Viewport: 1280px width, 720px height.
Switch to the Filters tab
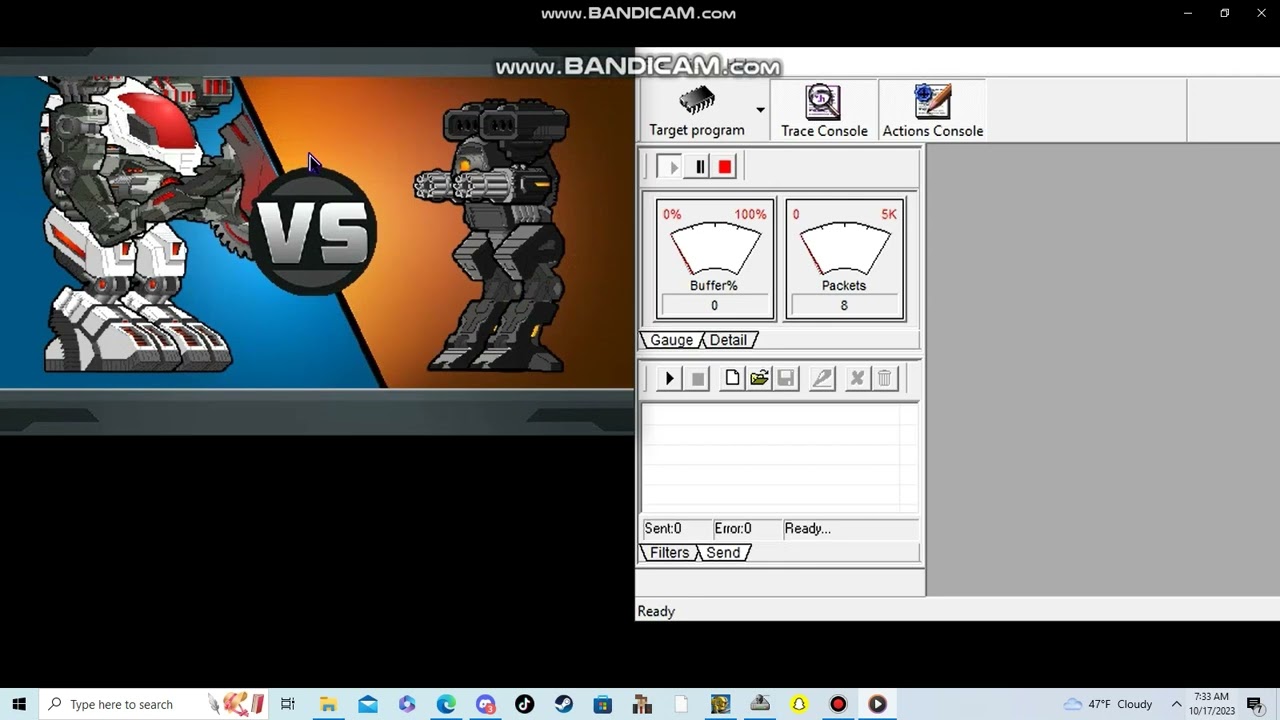point(669,553)
